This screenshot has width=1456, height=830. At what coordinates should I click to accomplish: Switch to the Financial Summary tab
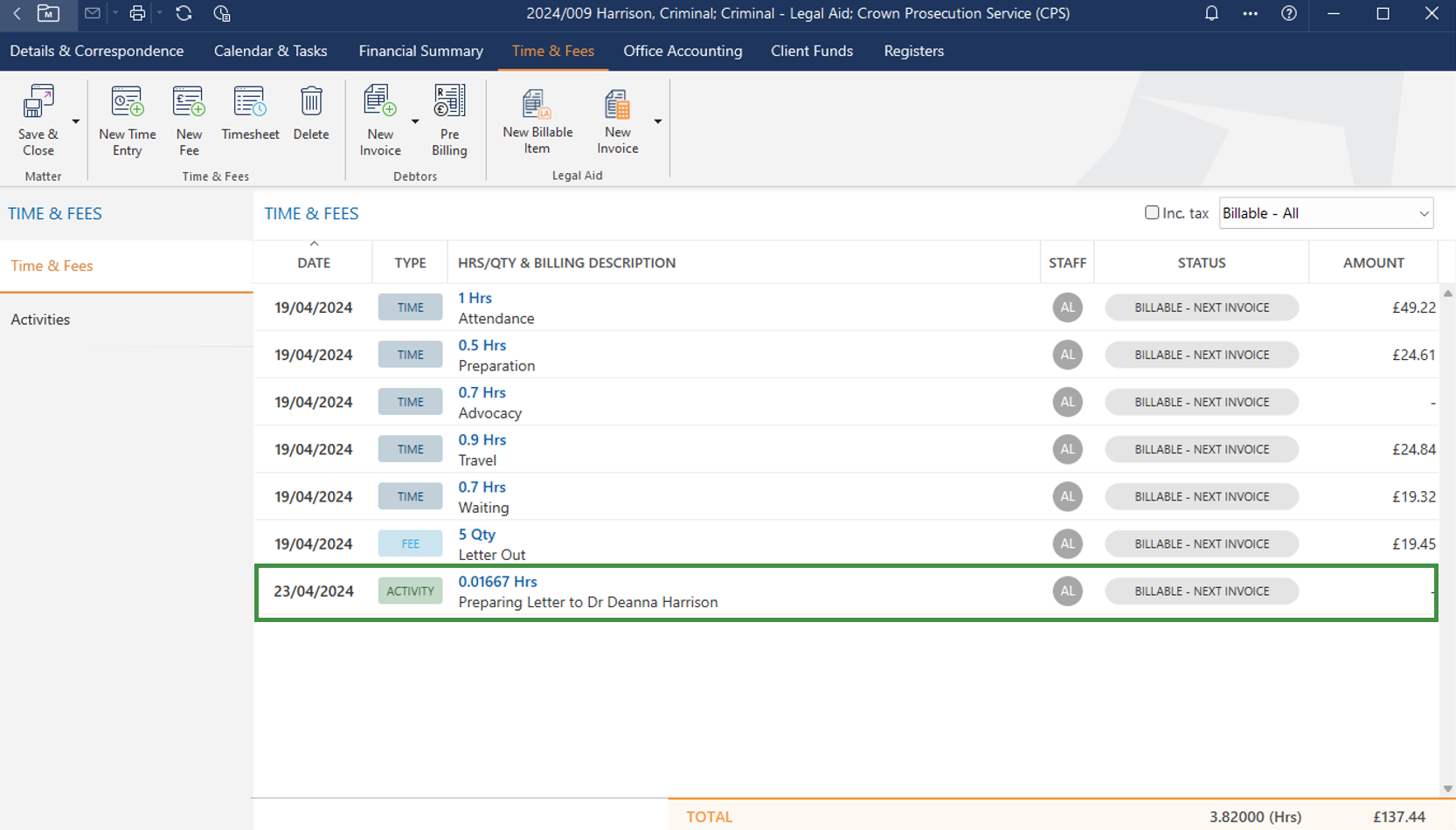coord(420,51)
